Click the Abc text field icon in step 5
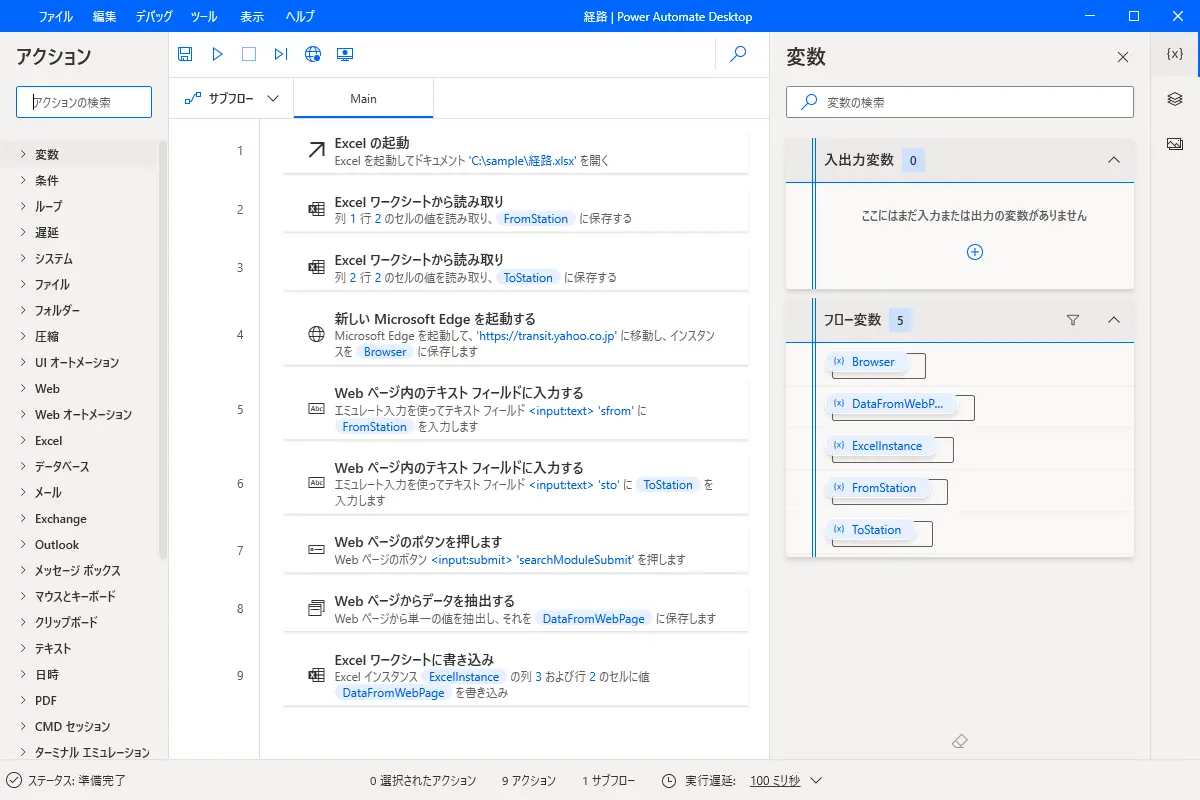Screen dimensions: 1200x800 point(316,409)
